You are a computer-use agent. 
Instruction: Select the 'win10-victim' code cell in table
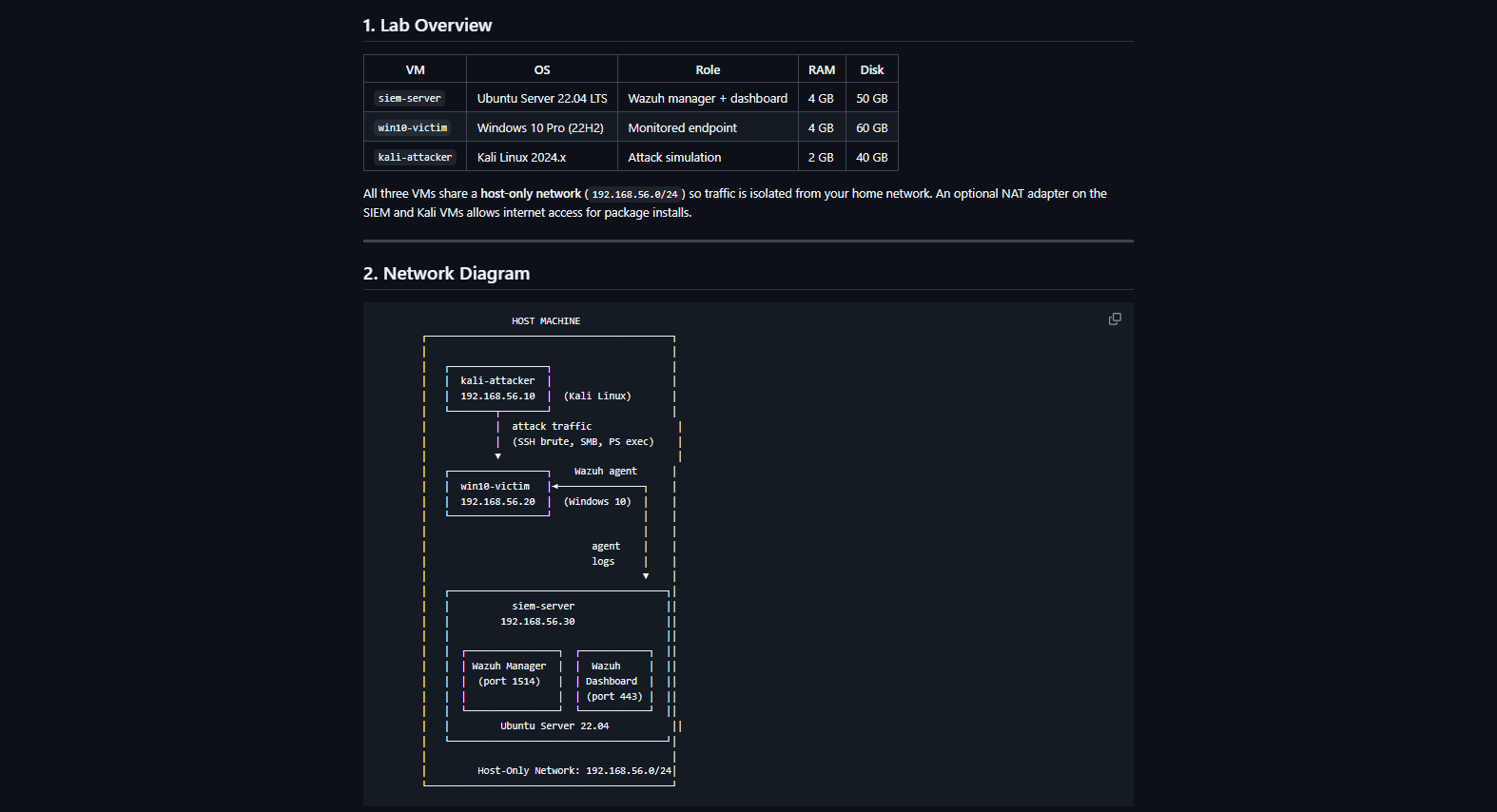click(413, 128)
